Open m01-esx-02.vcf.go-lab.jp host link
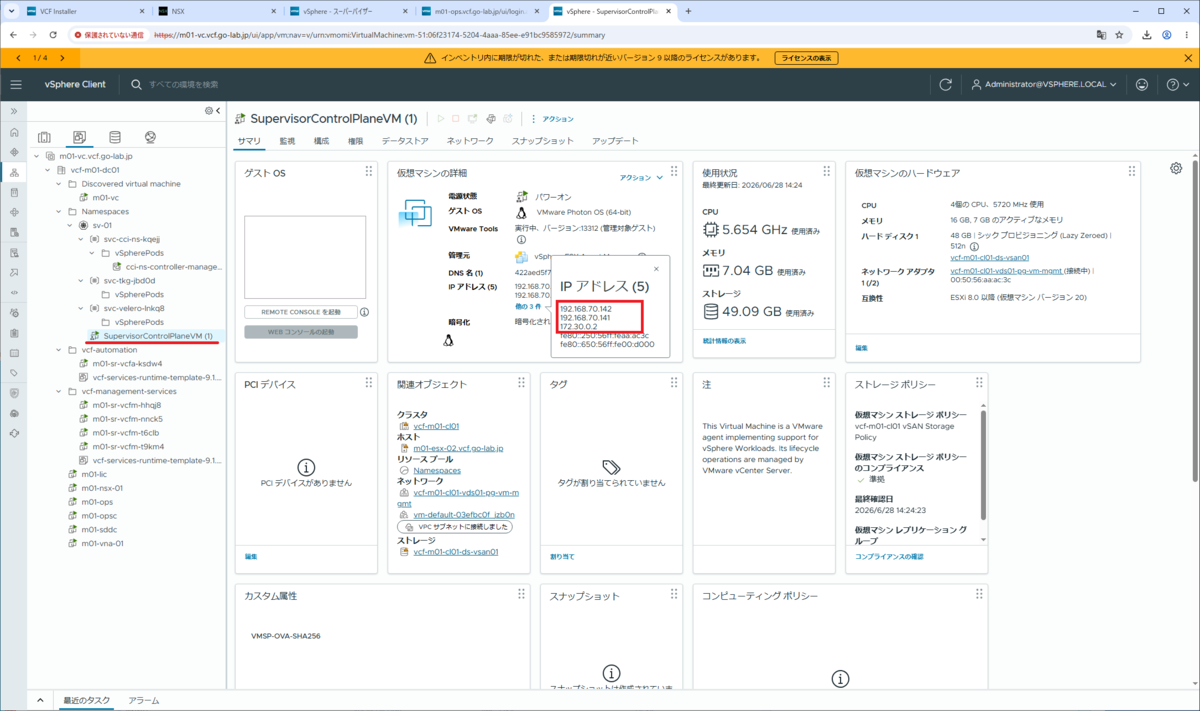1200x711 pixels. pos(458,448)
